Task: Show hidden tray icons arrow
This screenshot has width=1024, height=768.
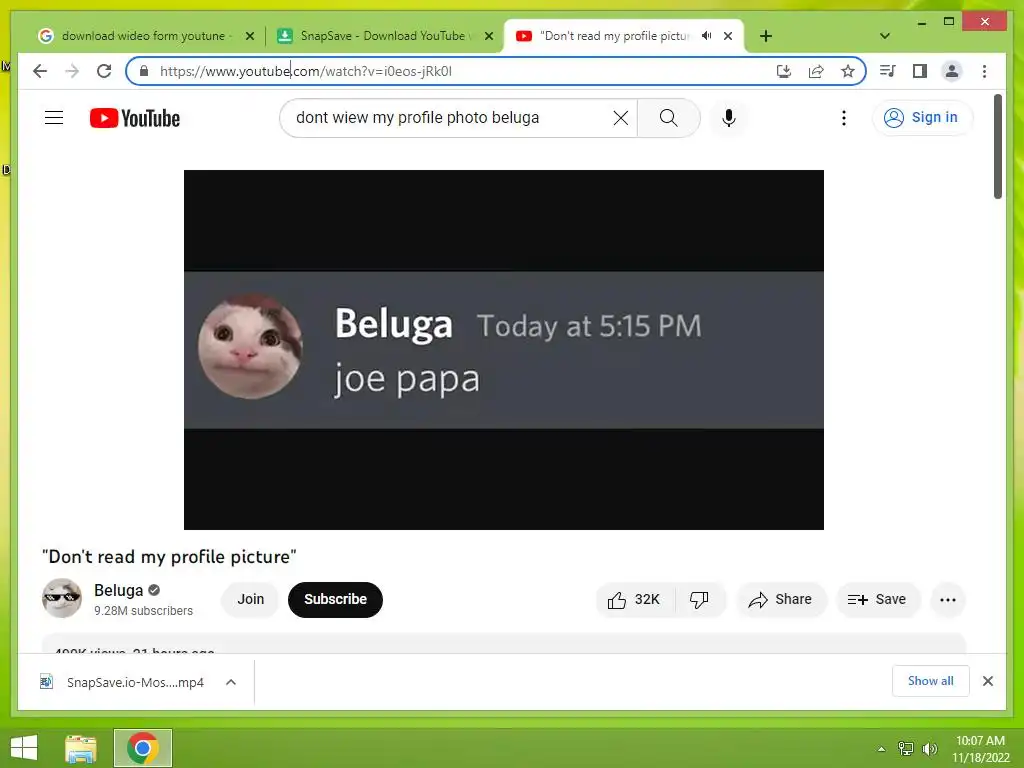Action: (882, 748)
